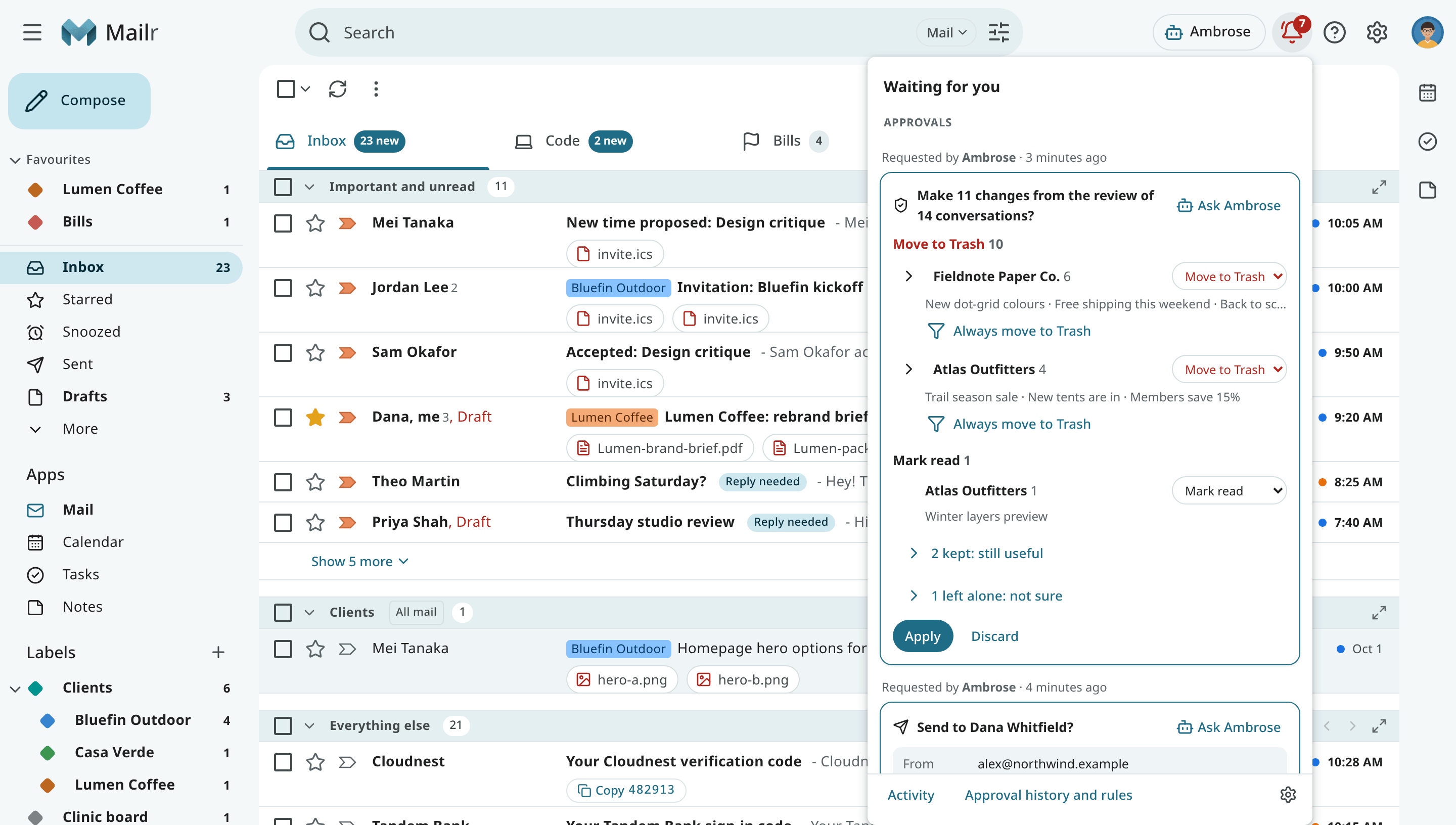
Task: Discard the proposed changes
Action: tap(994, 636)
